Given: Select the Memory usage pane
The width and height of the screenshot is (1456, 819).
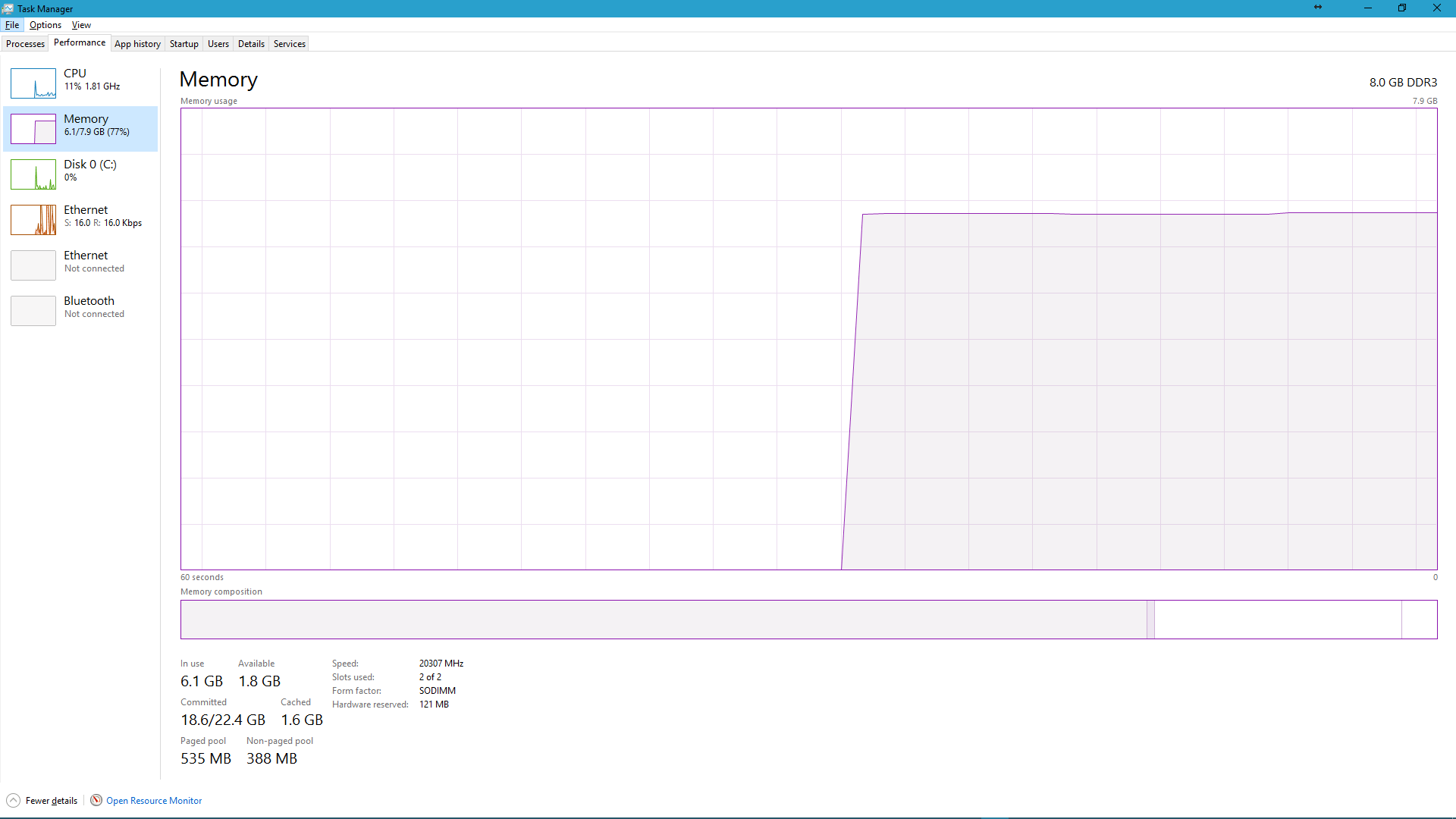Looking at the screenshot, I should (80, 129).
